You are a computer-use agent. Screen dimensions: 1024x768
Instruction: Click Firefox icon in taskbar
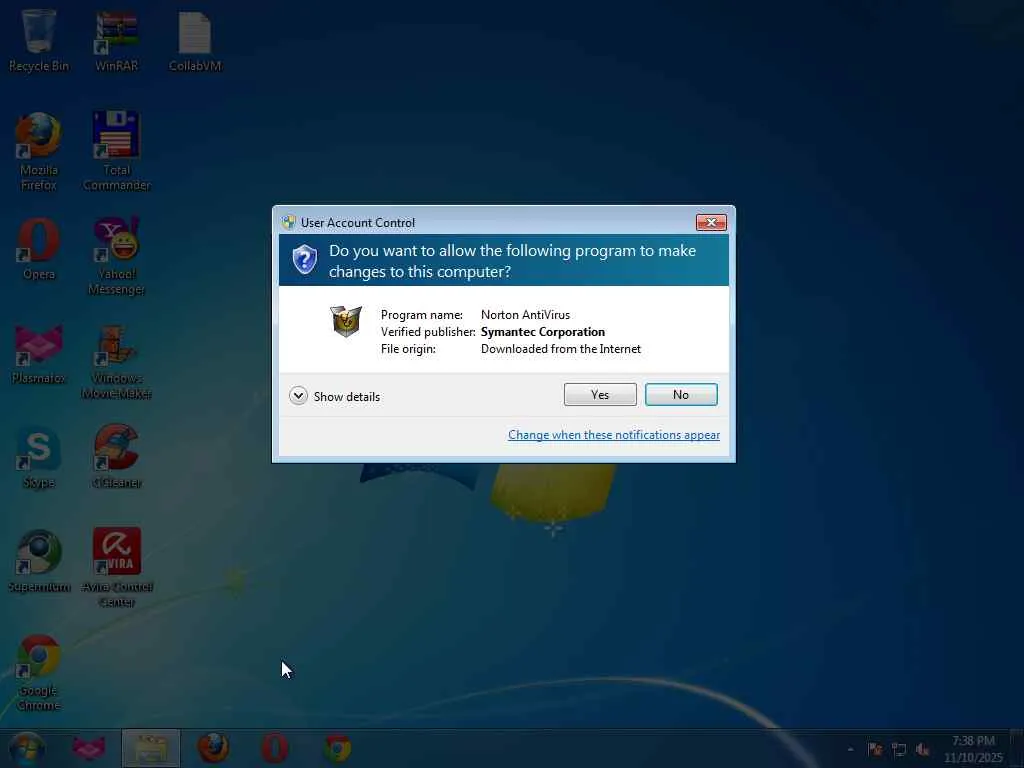(213, 748)
